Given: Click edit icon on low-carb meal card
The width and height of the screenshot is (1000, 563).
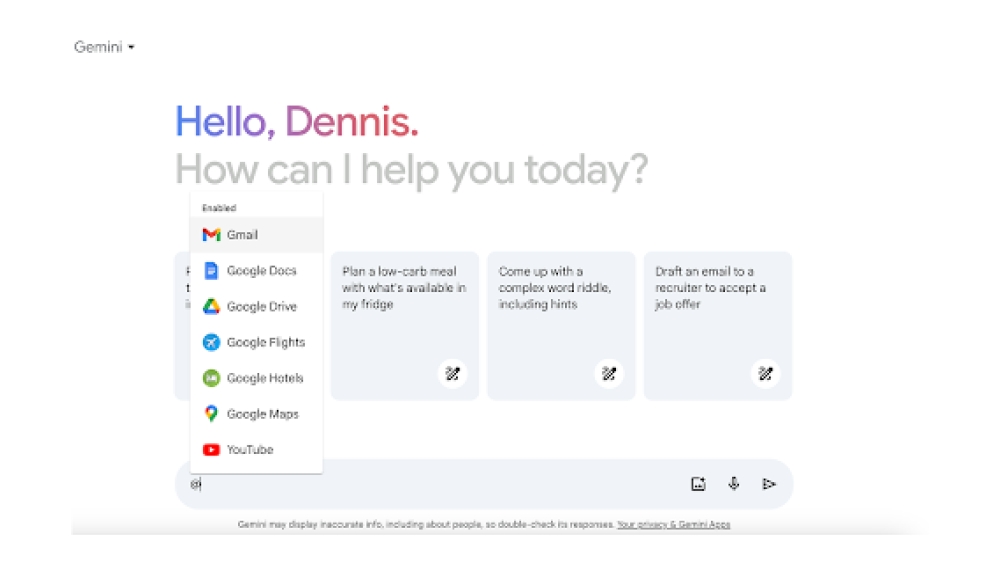Looking at the screenshot, I should [x=453, y=374].
